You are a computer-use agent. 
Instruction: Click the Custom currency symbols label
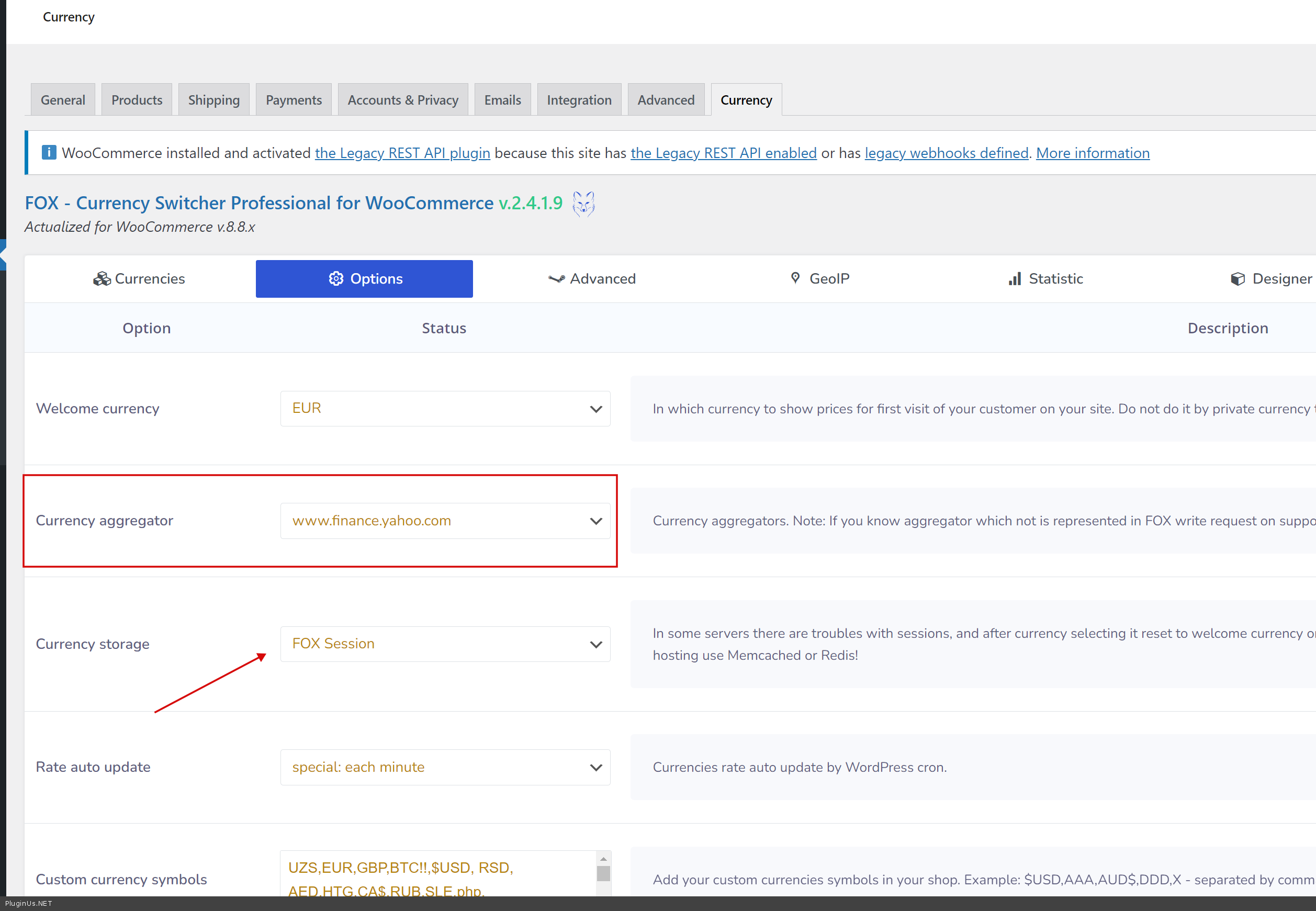[121, 880]
